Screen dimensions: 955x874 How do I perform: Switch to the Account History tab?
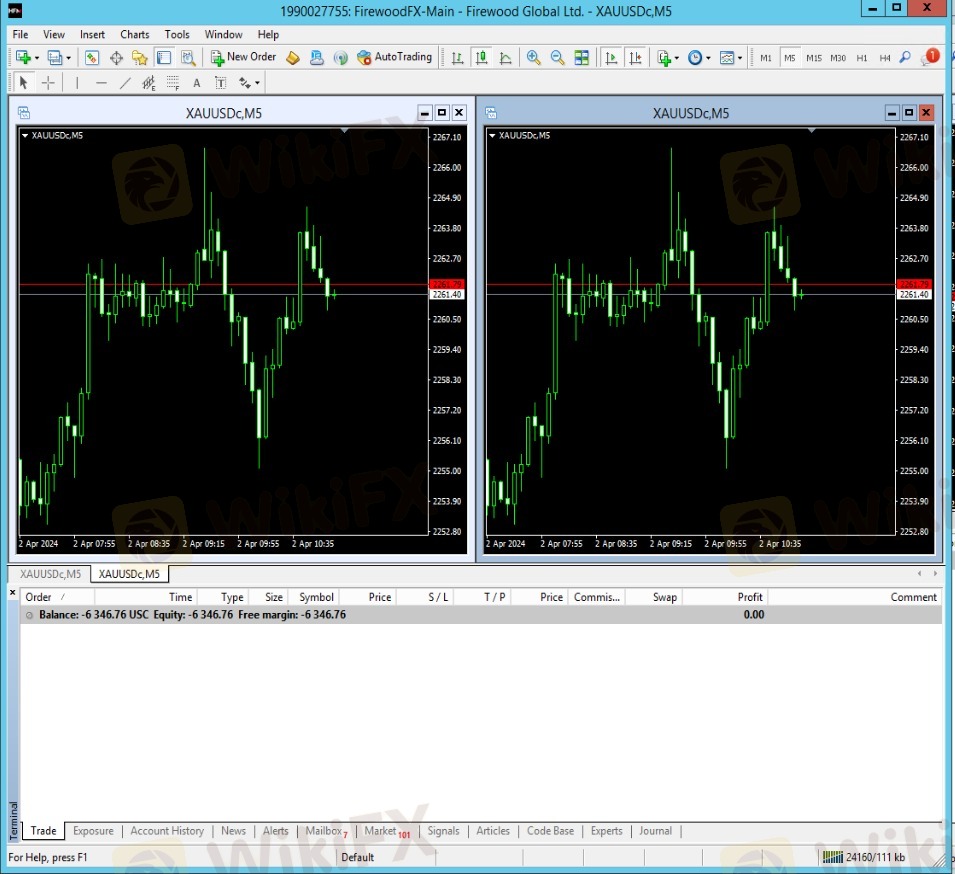[x=167, y=831]
